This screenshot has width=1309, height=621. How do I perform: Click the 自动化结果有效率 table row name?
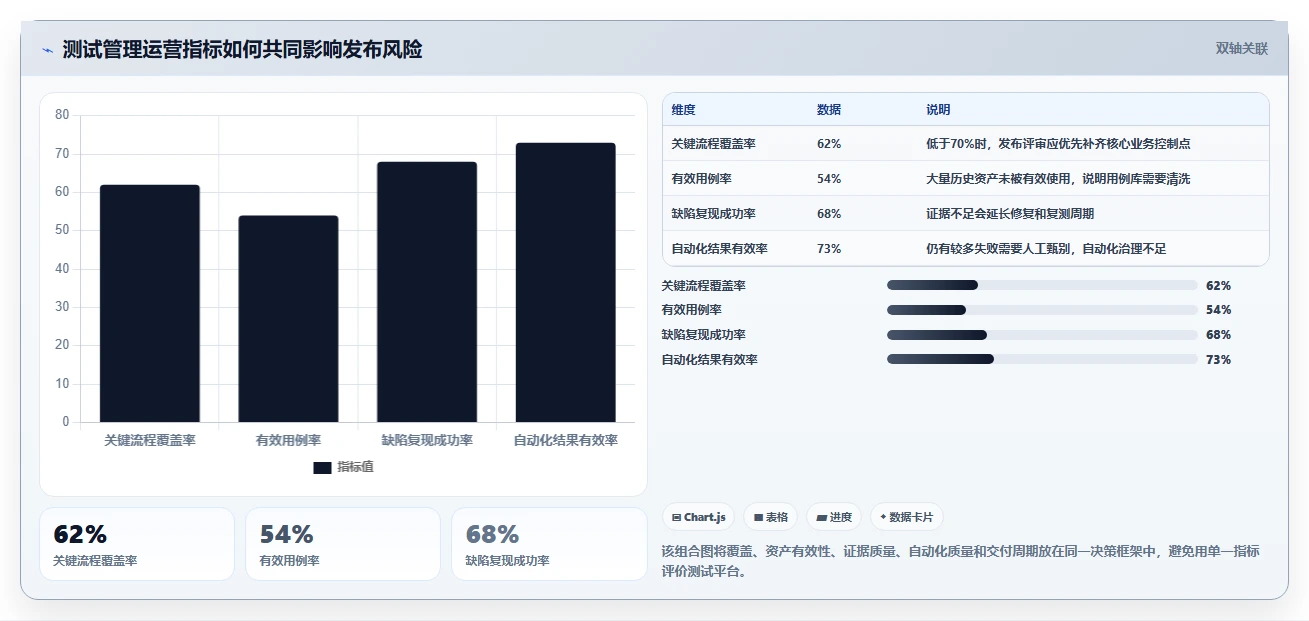[720, 248]
